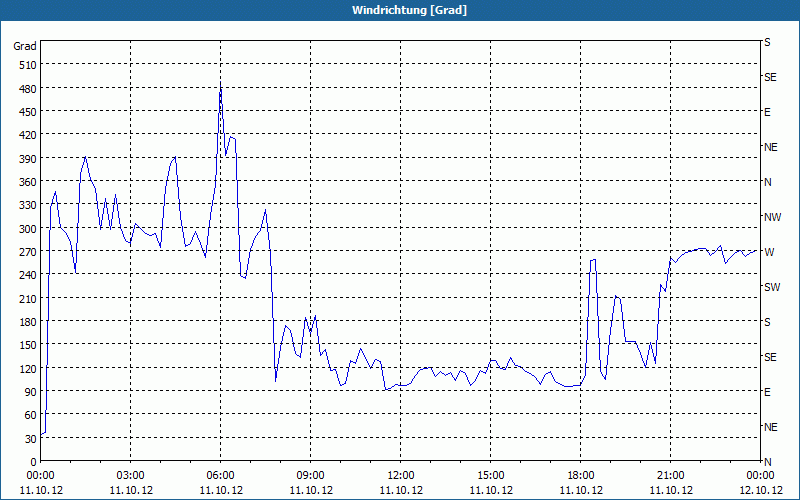Select the 330 axis value
Viewport: 800px width, 500px height.
tap(28, 205)
